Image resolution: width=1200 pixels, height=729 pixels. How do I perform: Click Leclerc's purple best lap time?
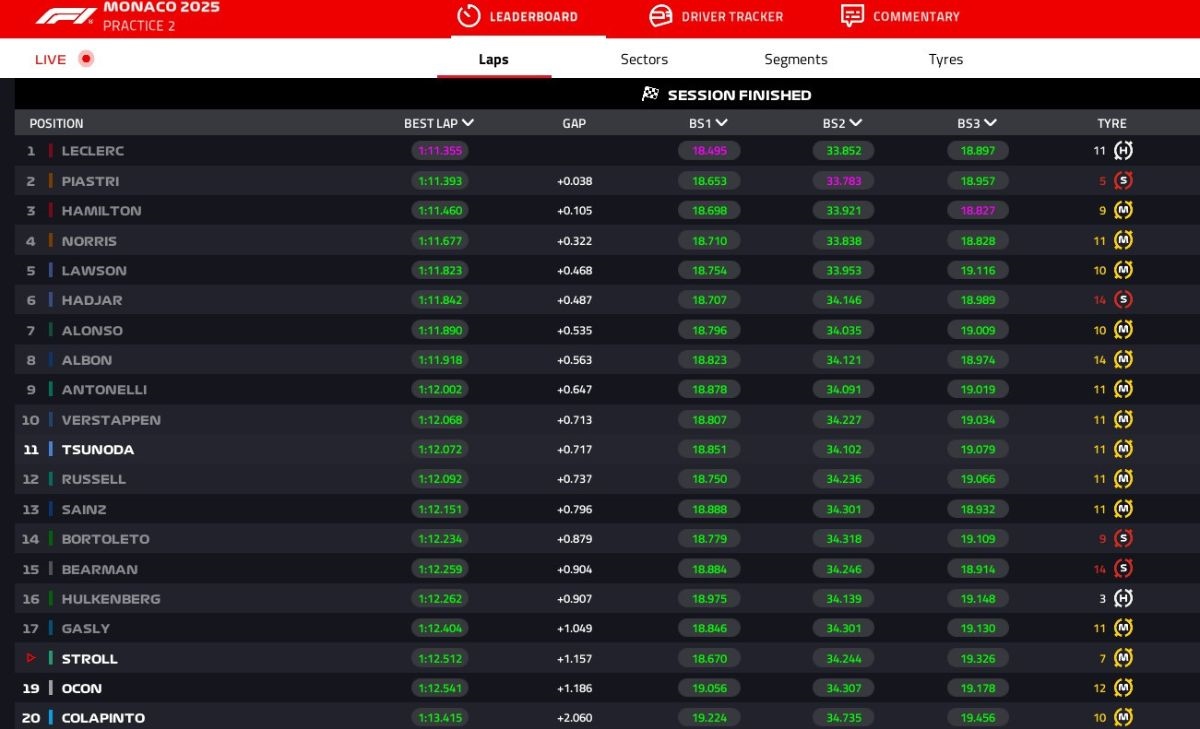[x=439, y=151]
